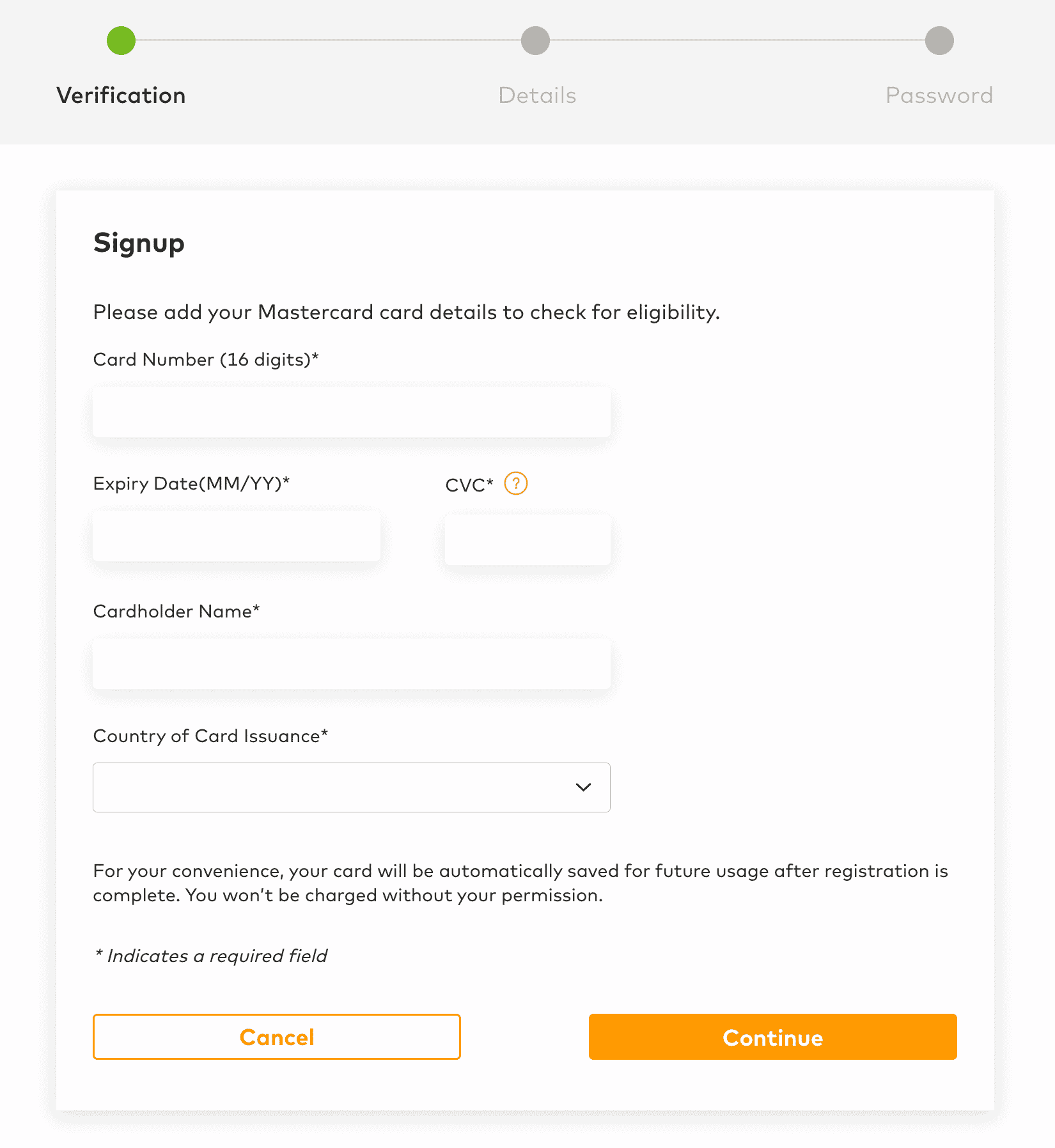The width and height of the screenshot is (1055, 1148).
Task: Click the green Verification step circle
Action: [x=121, y=41]
